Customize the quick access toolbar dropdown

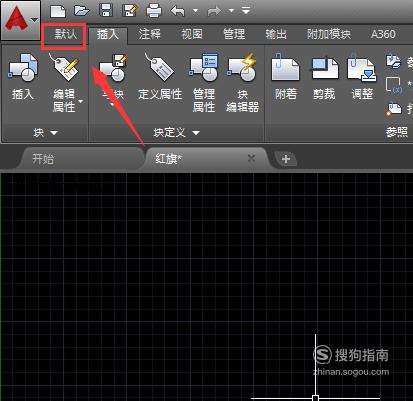(246, 11)
